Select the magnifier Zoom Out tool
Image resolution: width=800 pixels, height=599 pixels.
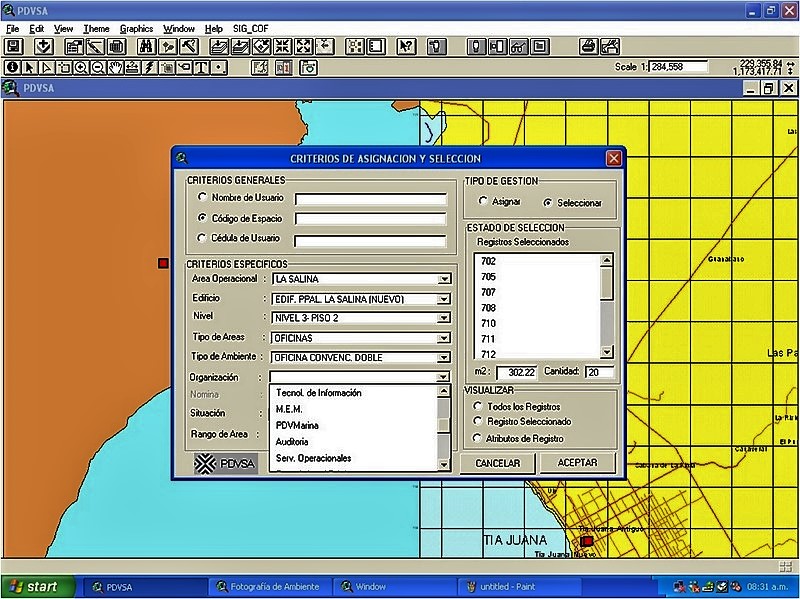(98, 67)
